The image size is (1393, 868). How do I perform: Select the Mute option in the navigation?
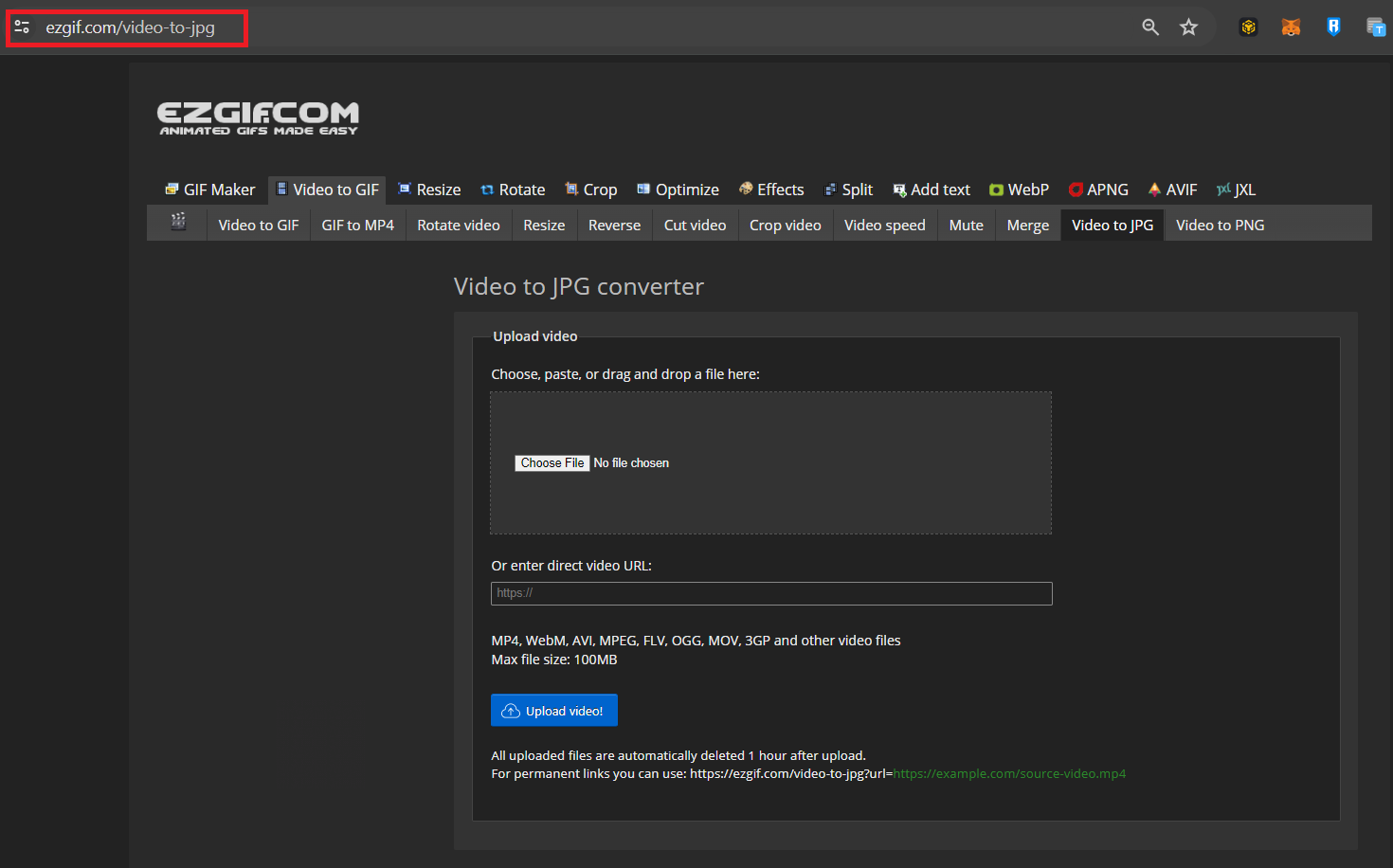tap(966, 225)
